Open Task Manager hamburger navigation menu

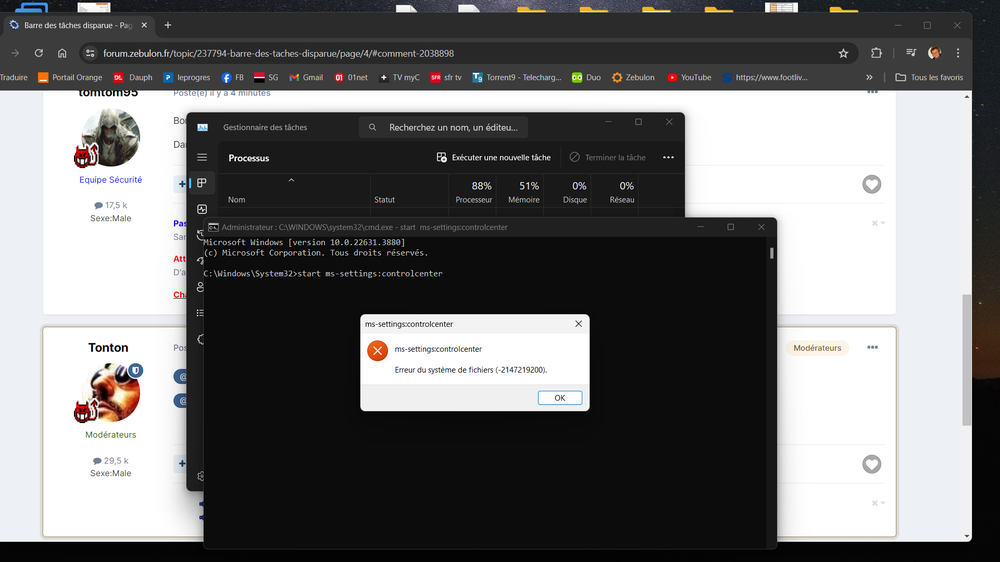202,157
